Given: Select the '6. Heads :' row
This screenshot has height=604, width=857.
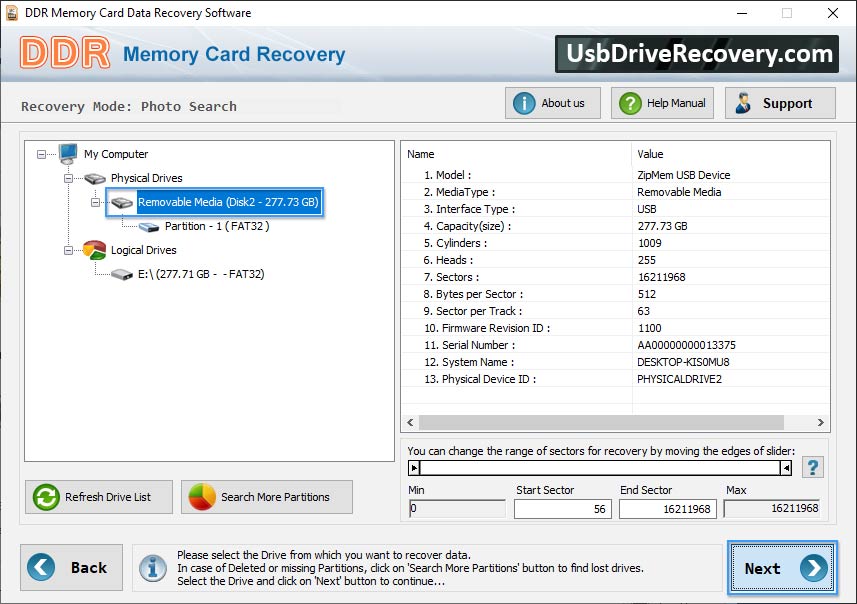Looking at the screenshot, I should [x=615, y=260].
